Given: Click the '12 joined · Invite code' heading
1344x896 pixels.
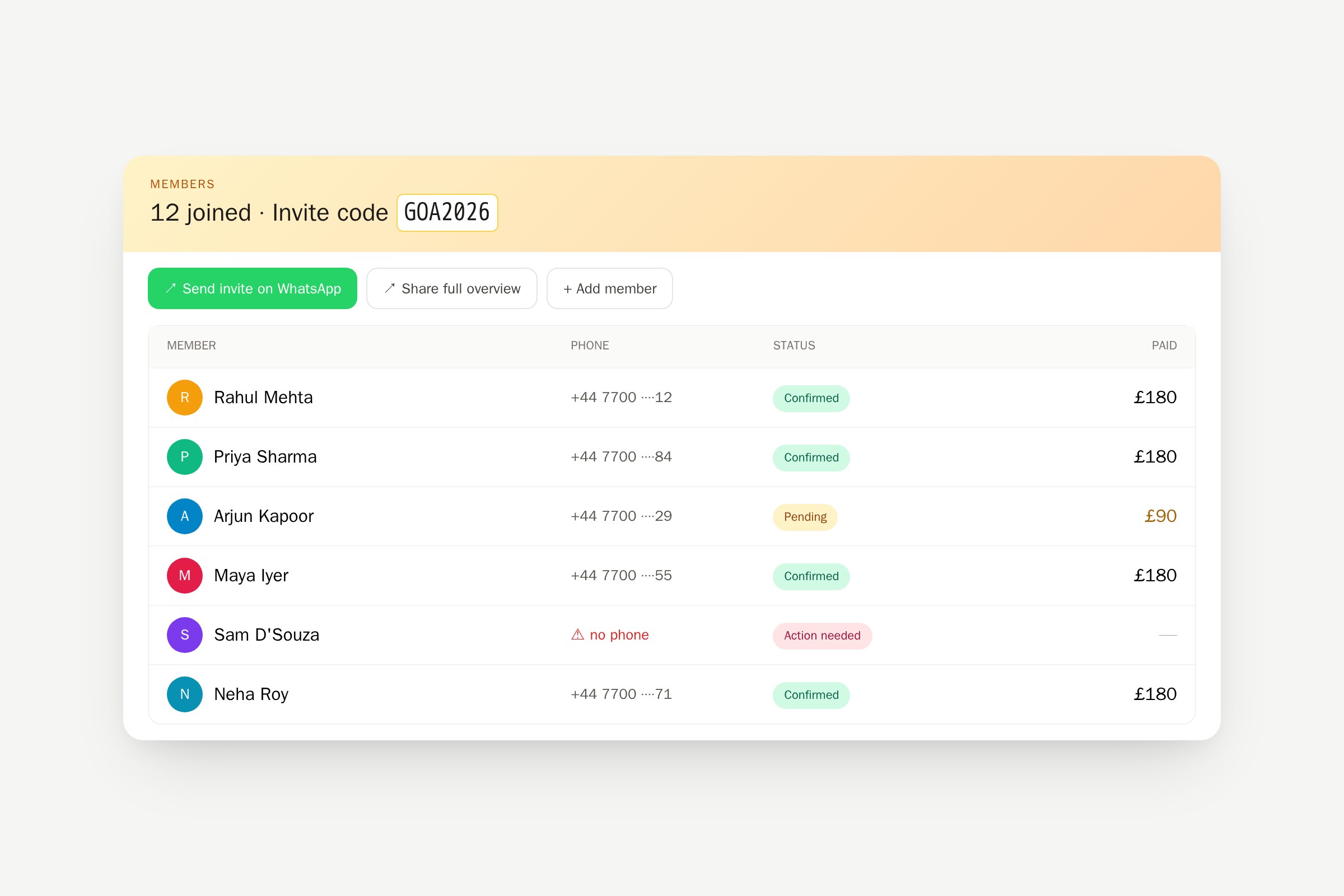Looking at the screenshot, I should (269, 213).
